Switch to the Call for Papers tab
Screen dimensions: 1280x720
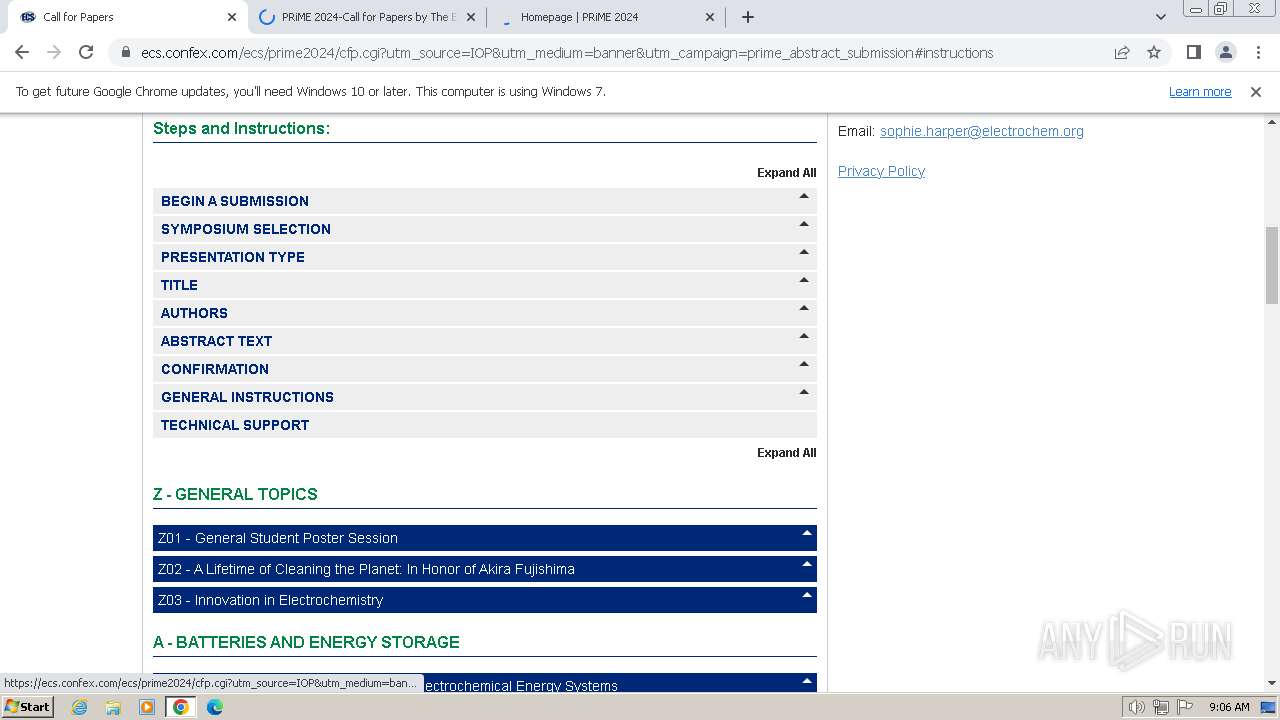(x=125, y=17)
